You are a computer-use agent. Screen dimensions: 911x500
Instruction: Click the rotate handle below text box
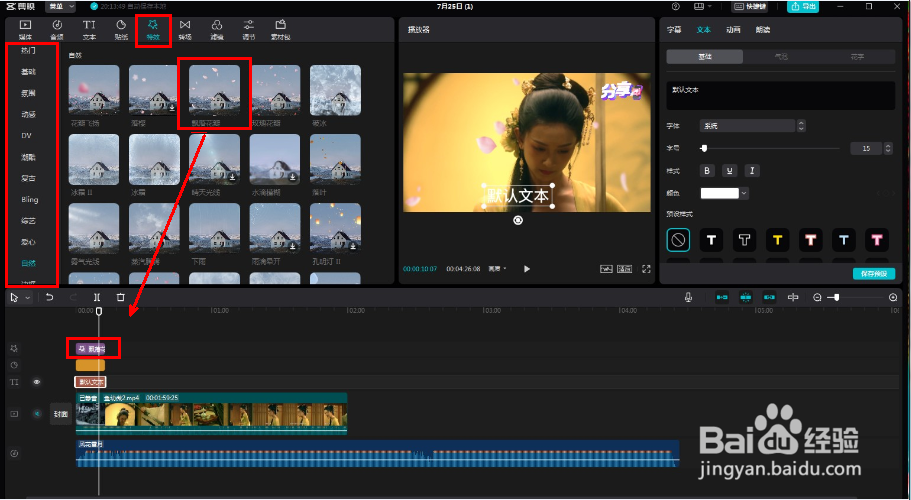[518, 220]
